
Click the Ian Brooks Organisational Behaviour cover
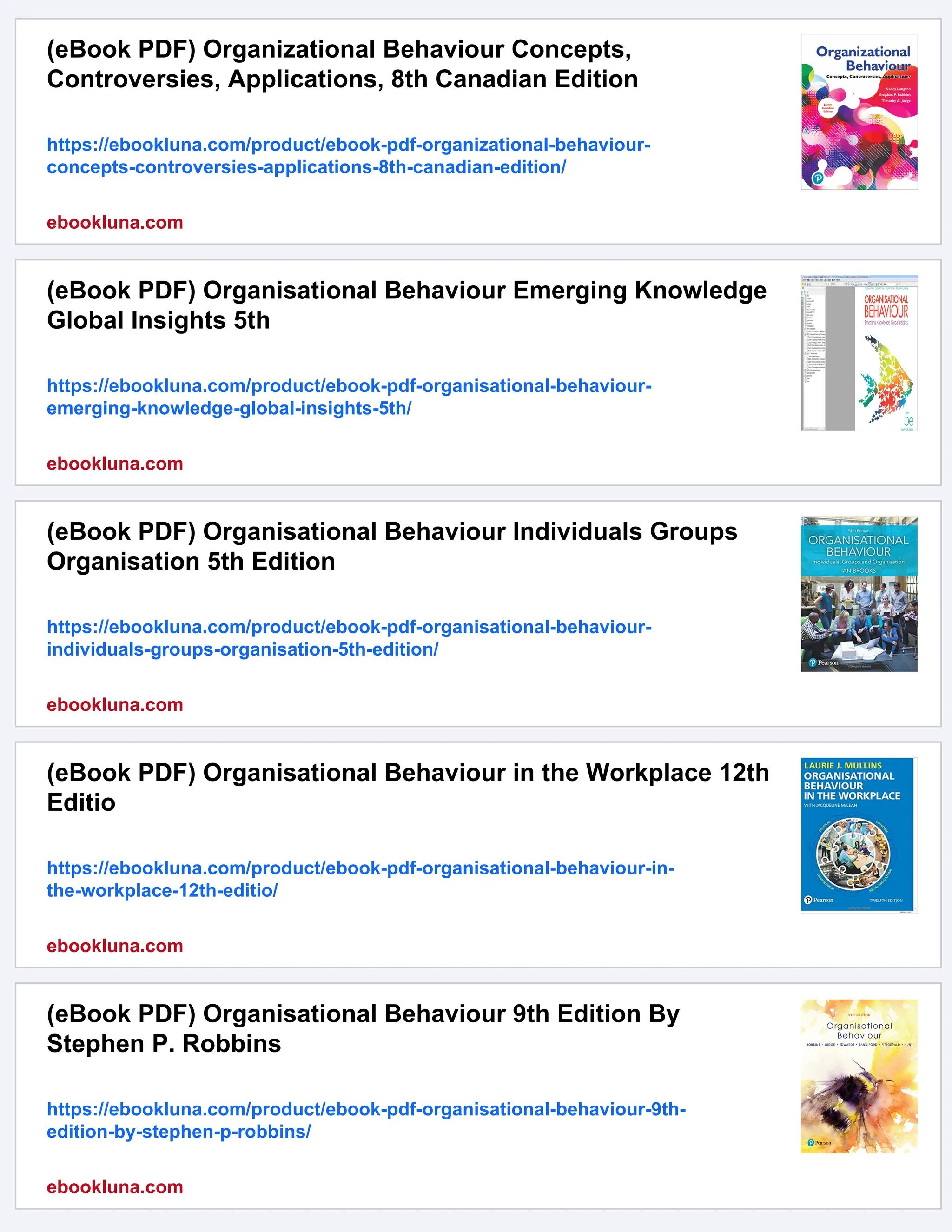pos(859,594)
